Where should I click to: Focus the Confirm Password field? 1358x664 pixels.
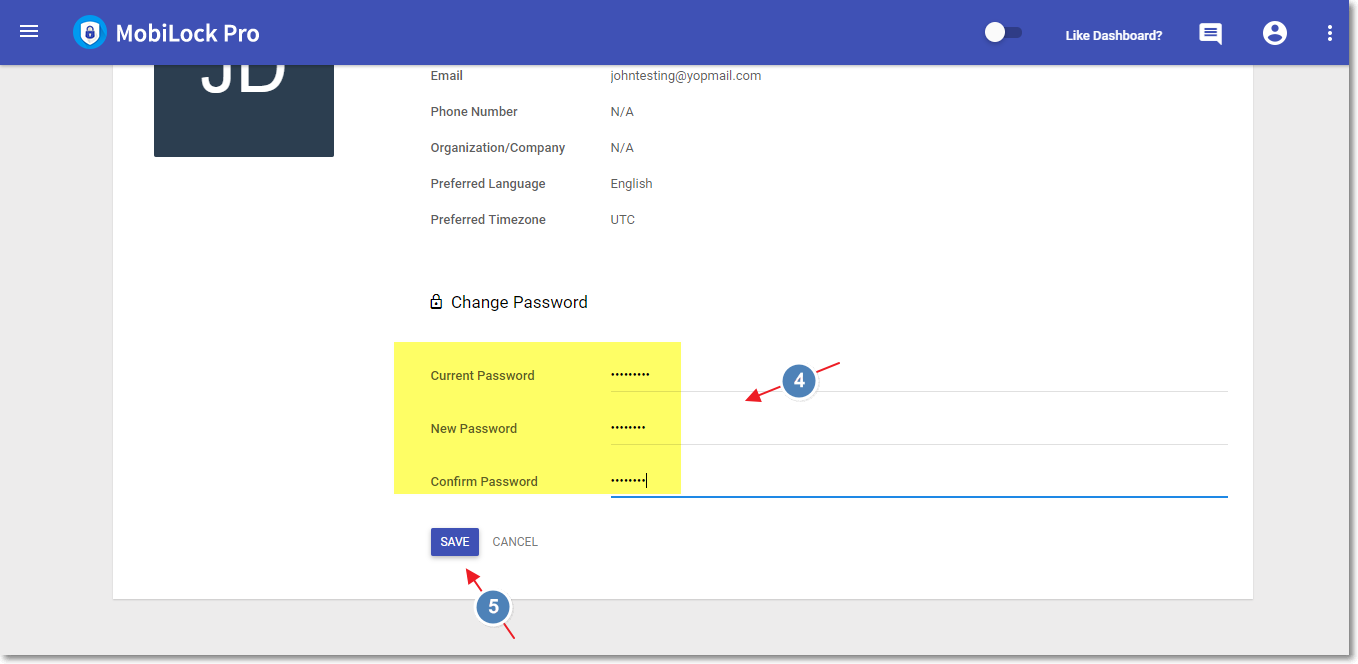tap(919, 481)
